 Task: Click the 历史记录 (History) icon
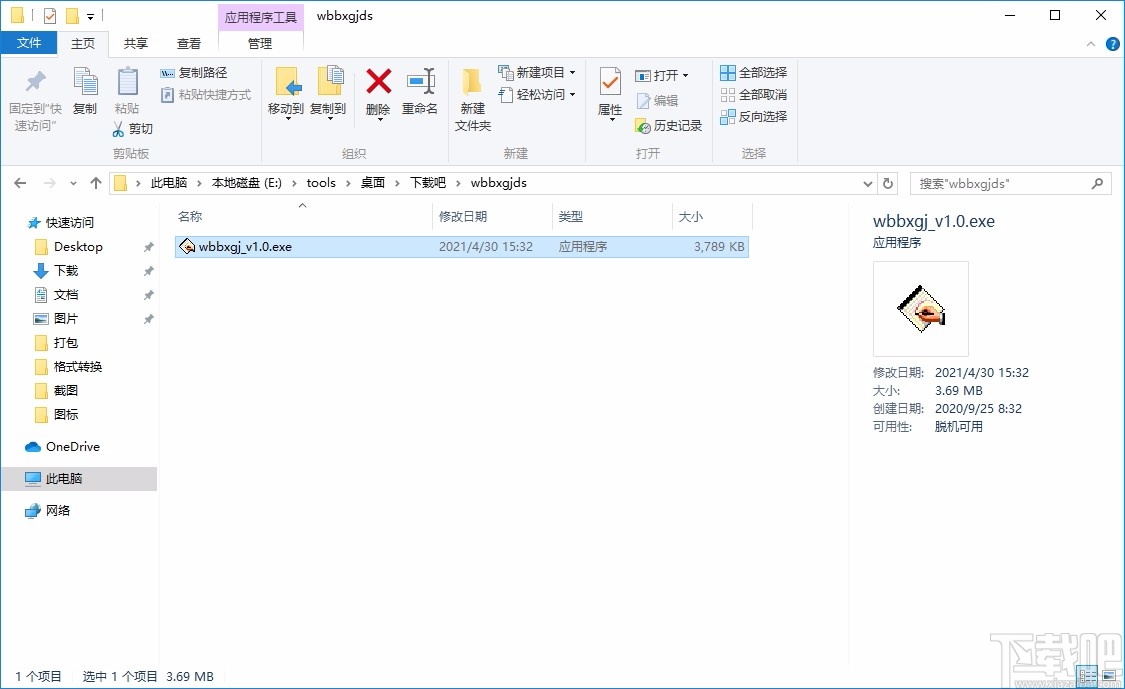(x=668, y=126)
